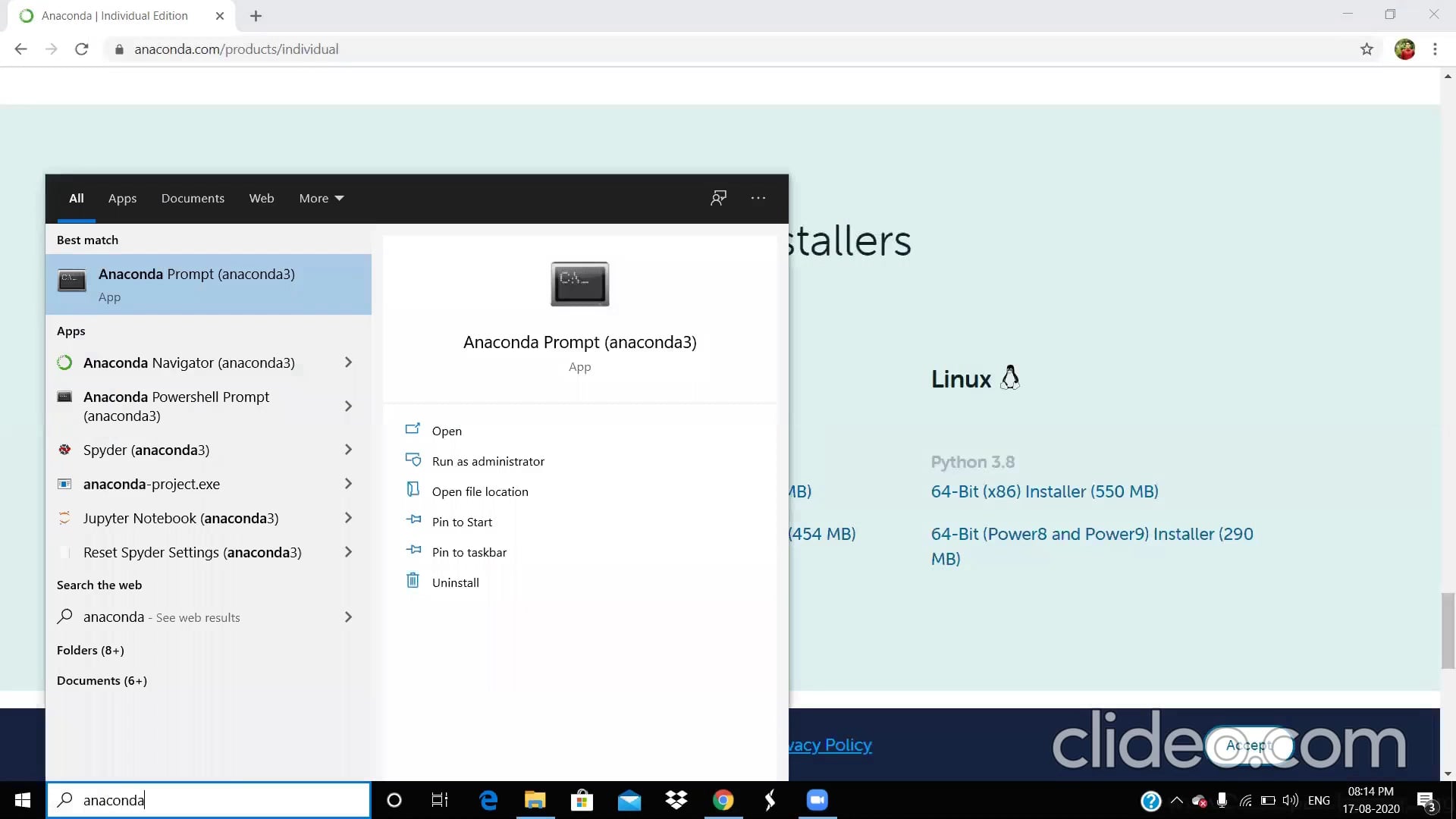Run anaconda-project.exe from search results
The image size is (1456, 819).
(151, 484)
